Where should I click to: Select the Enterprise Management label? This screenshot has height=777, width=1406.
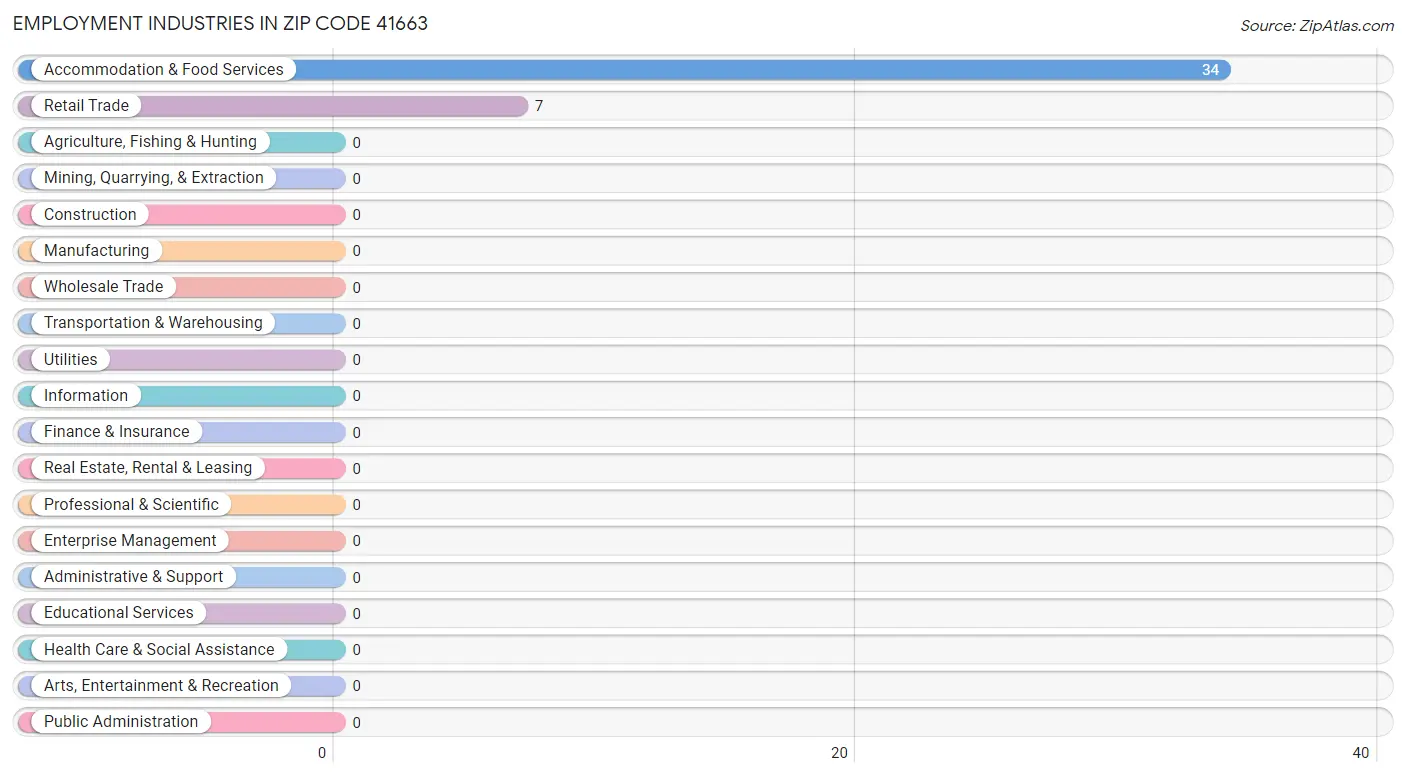click(x=130, y=541)
